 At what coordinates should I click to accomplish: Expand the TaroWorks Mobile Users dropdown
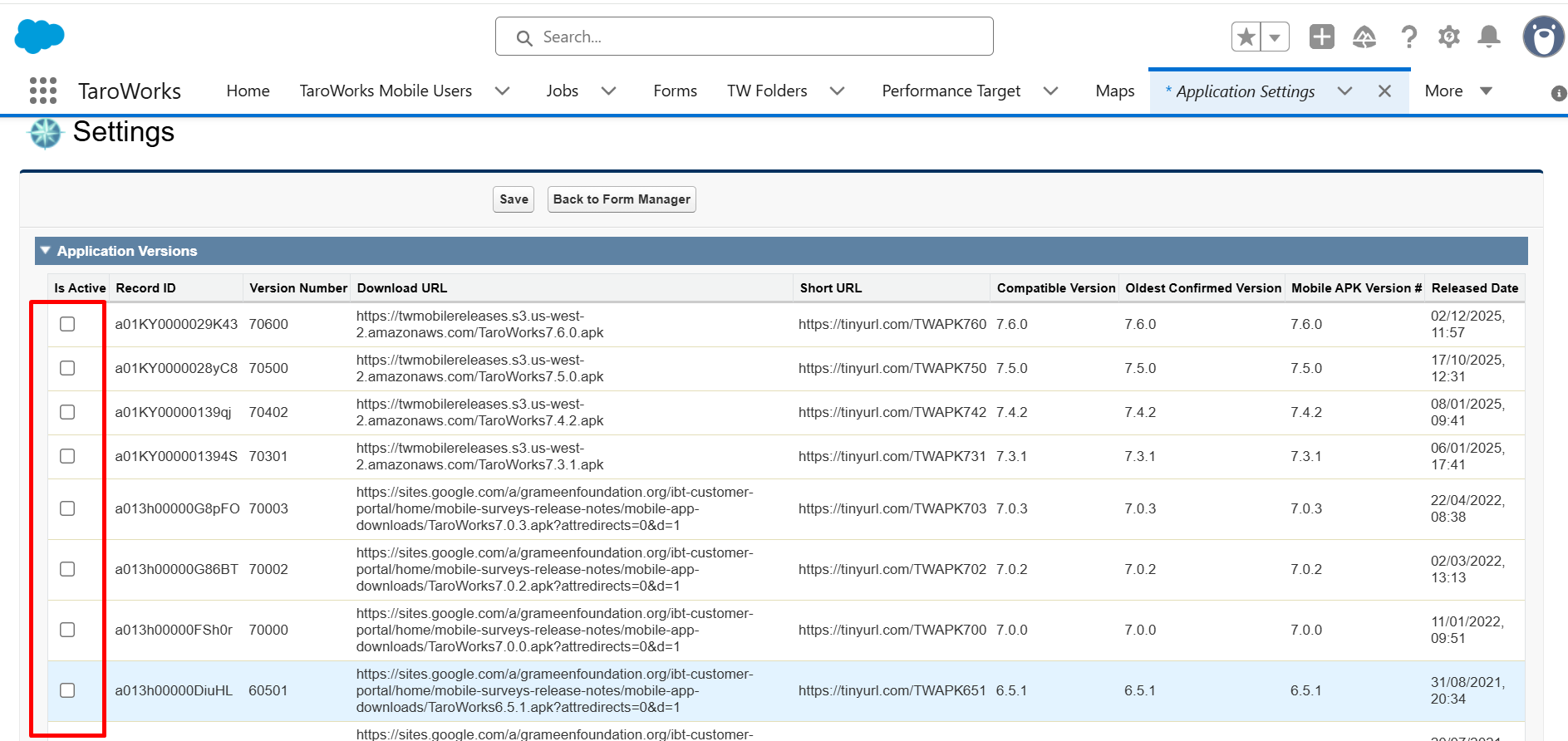(503, 91)
